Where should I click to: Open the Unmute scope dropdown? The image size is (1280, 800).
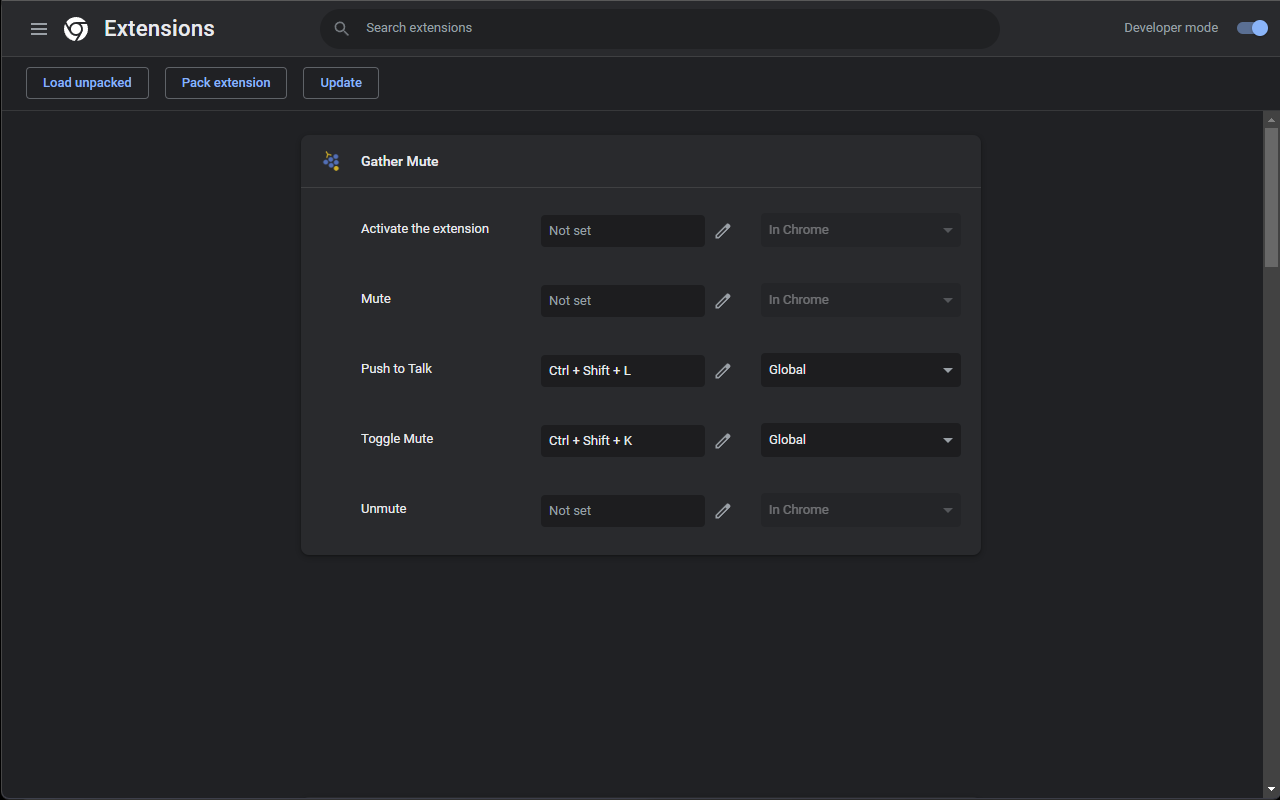[861, 510]
